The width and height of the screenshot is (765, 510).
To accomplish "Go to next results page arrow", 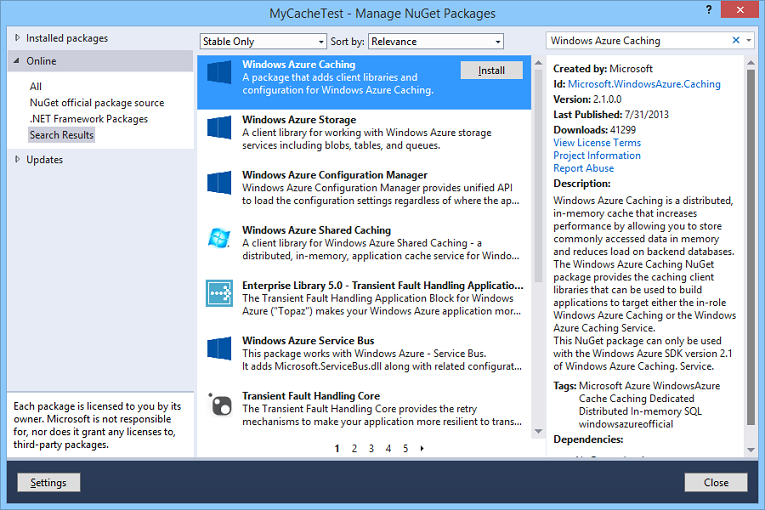I will (x=422, y=448).
